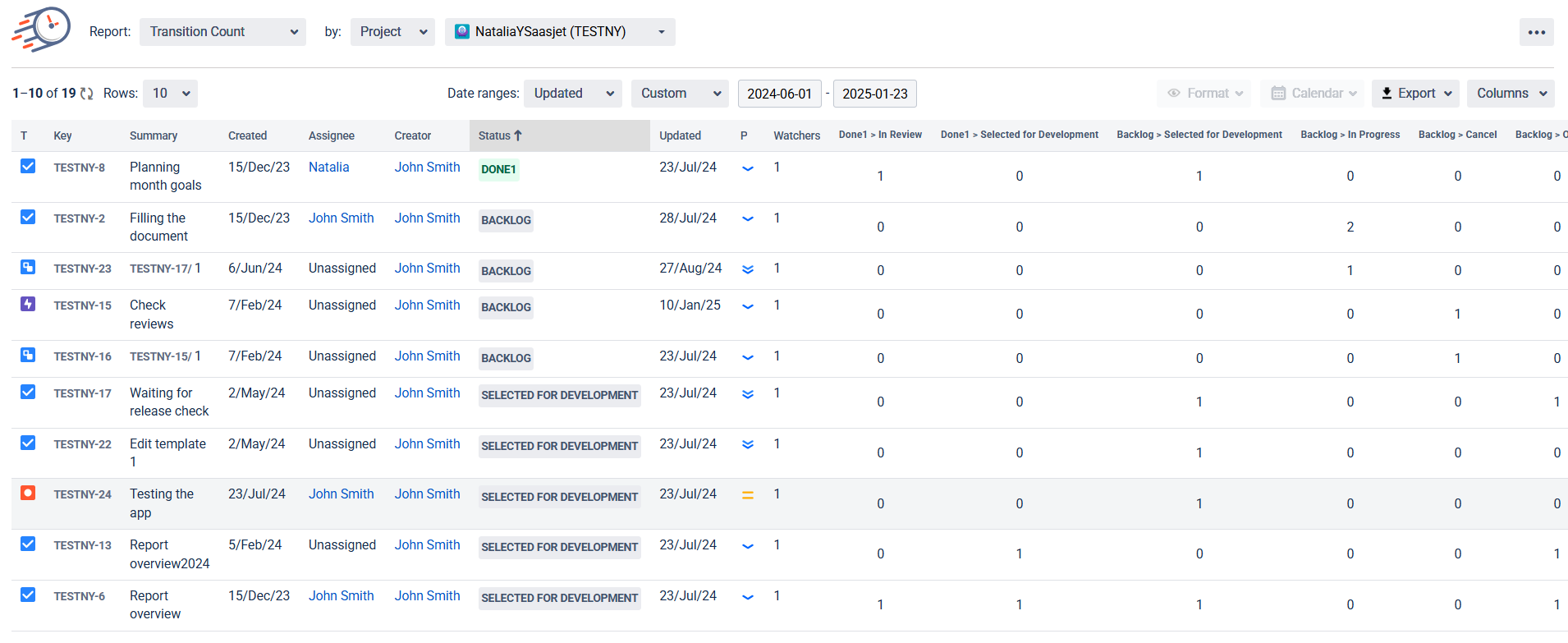This screenshot has height=643, width=1568.
Task: Click the epic type icon for TESTNY-15
Action: click(28, 304)
